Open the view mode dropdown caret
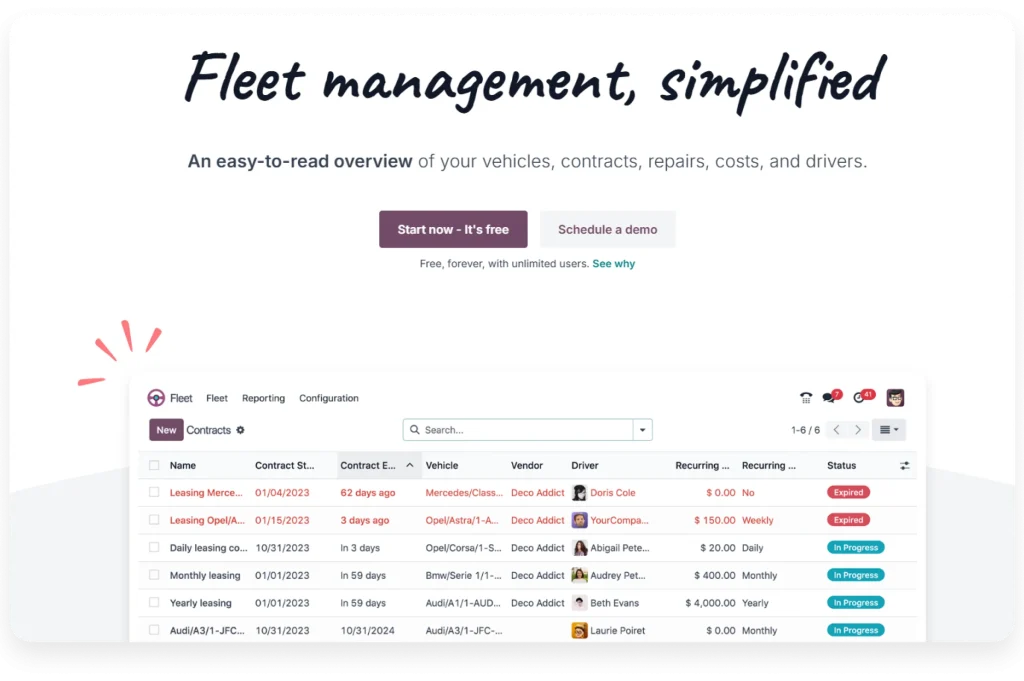1024x681 pixels. 898,429
